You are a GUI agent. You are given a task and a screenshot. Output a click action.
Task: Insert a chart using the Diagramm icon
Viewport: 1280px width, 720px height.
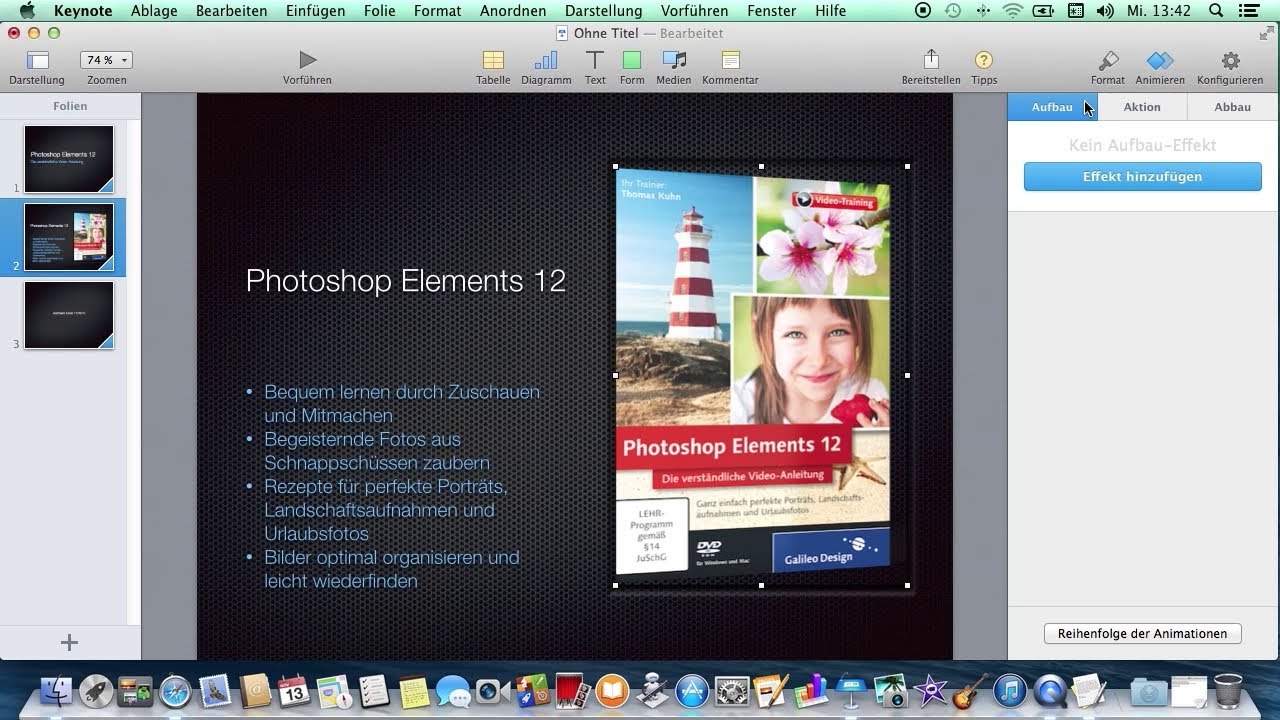pos(546,61)
